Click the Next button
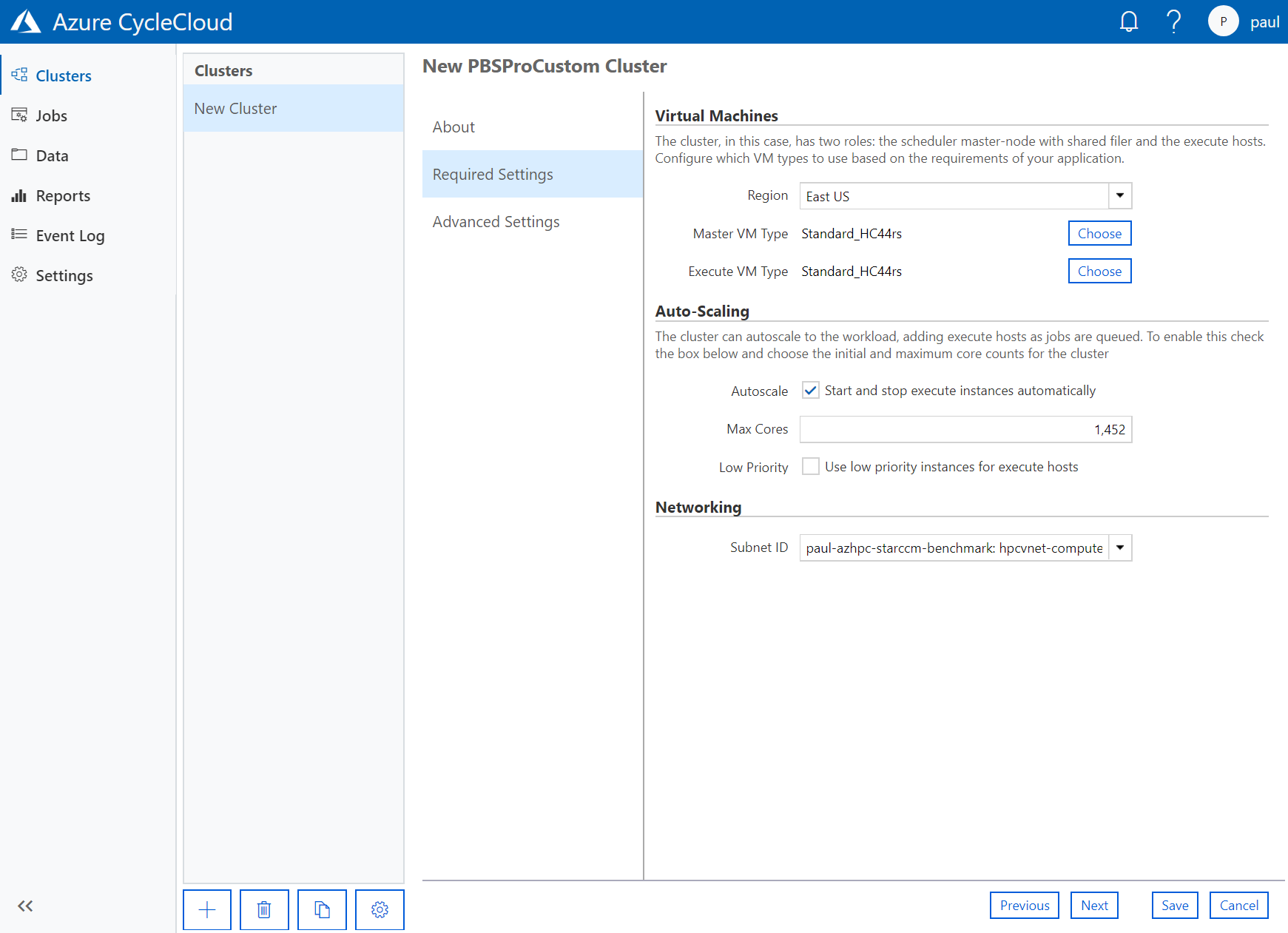 click(1094, 905)
